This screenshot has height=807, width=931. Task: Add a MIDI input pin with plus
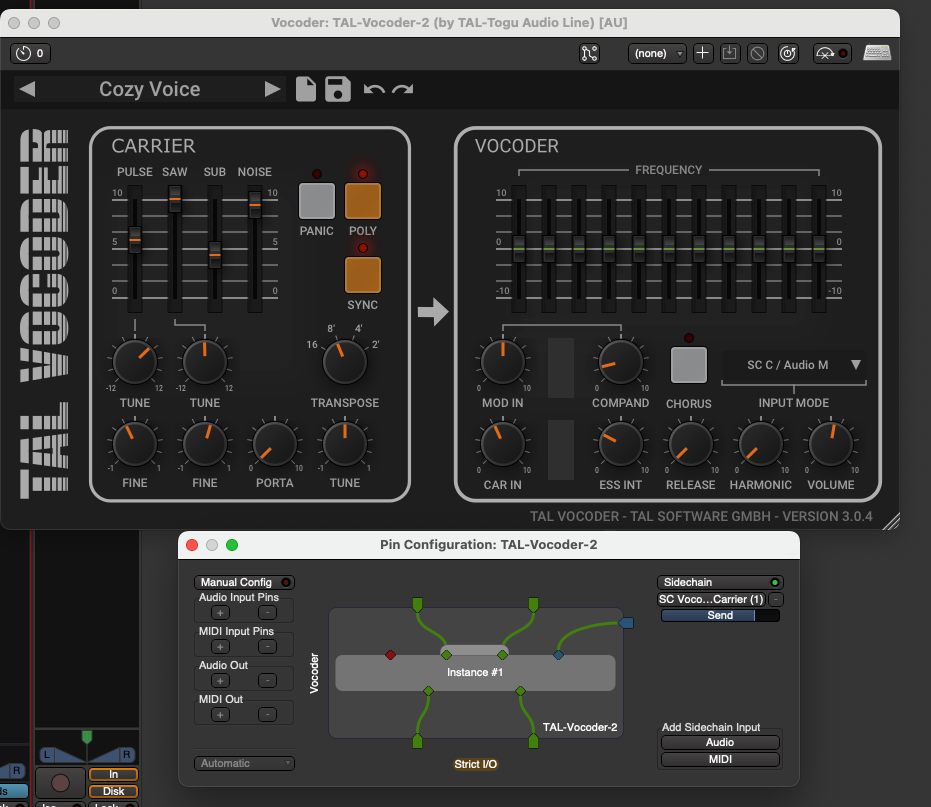tap(220, 647)
